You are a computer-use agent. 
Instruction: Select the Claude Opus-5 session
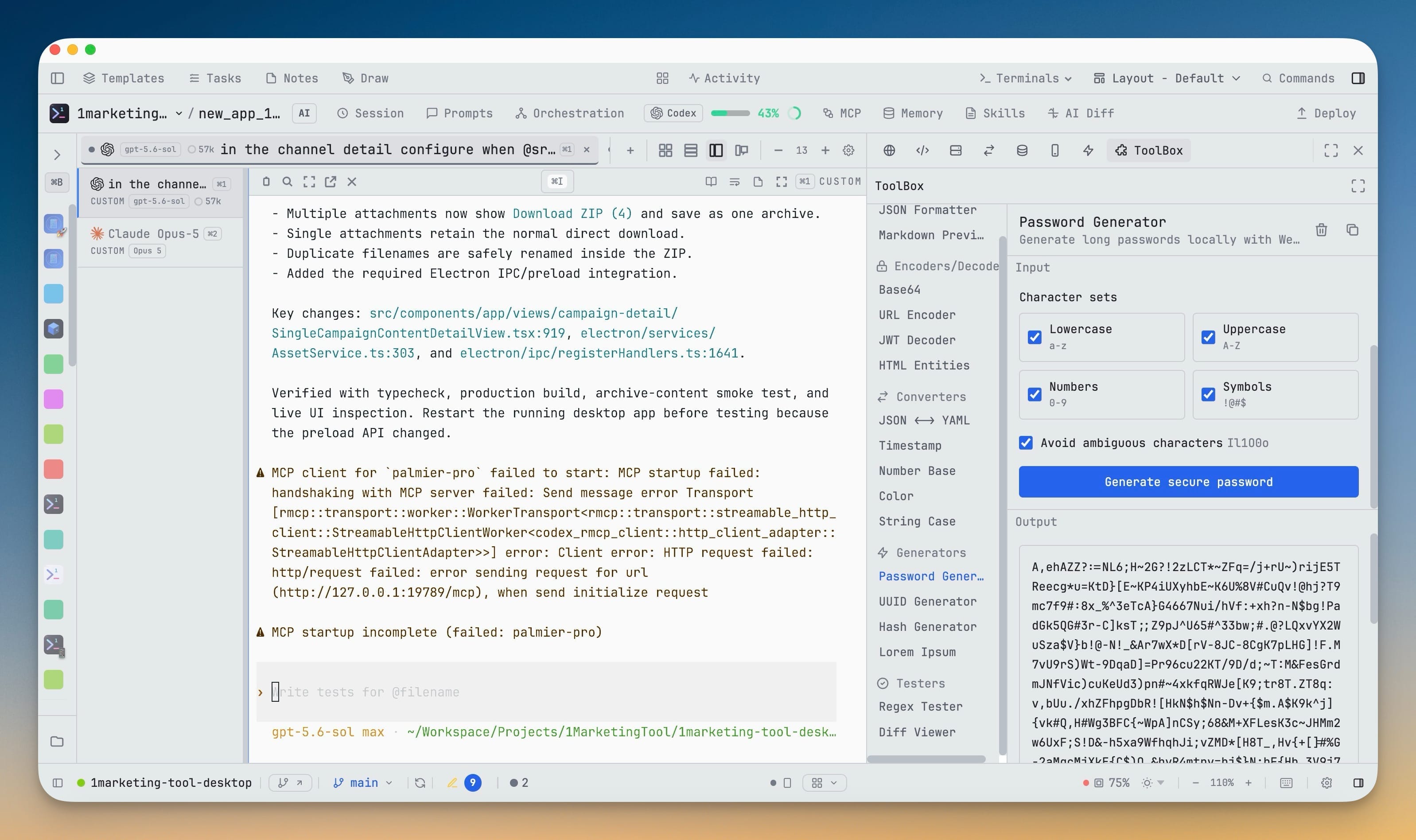pyautogui.click(x=160, y=242)
